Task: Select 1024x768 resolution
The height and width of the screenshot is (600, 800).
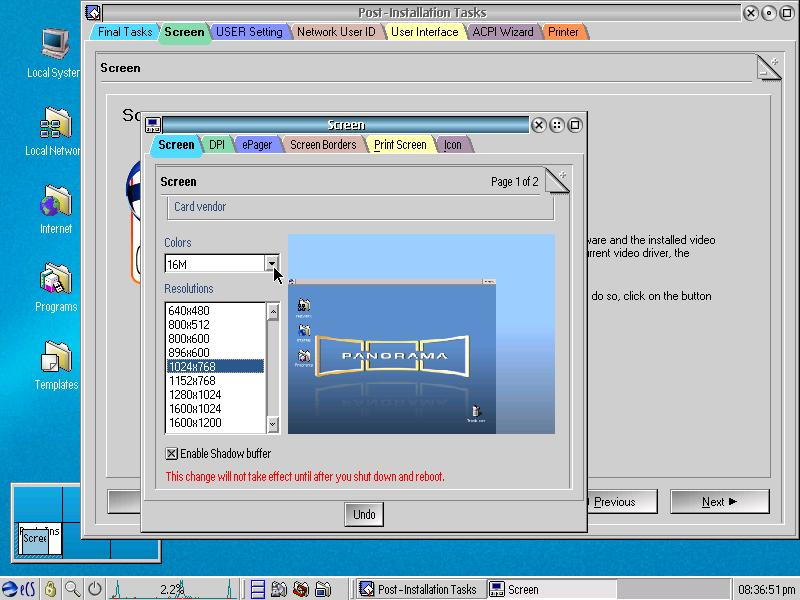Action: tap(215, 366)
